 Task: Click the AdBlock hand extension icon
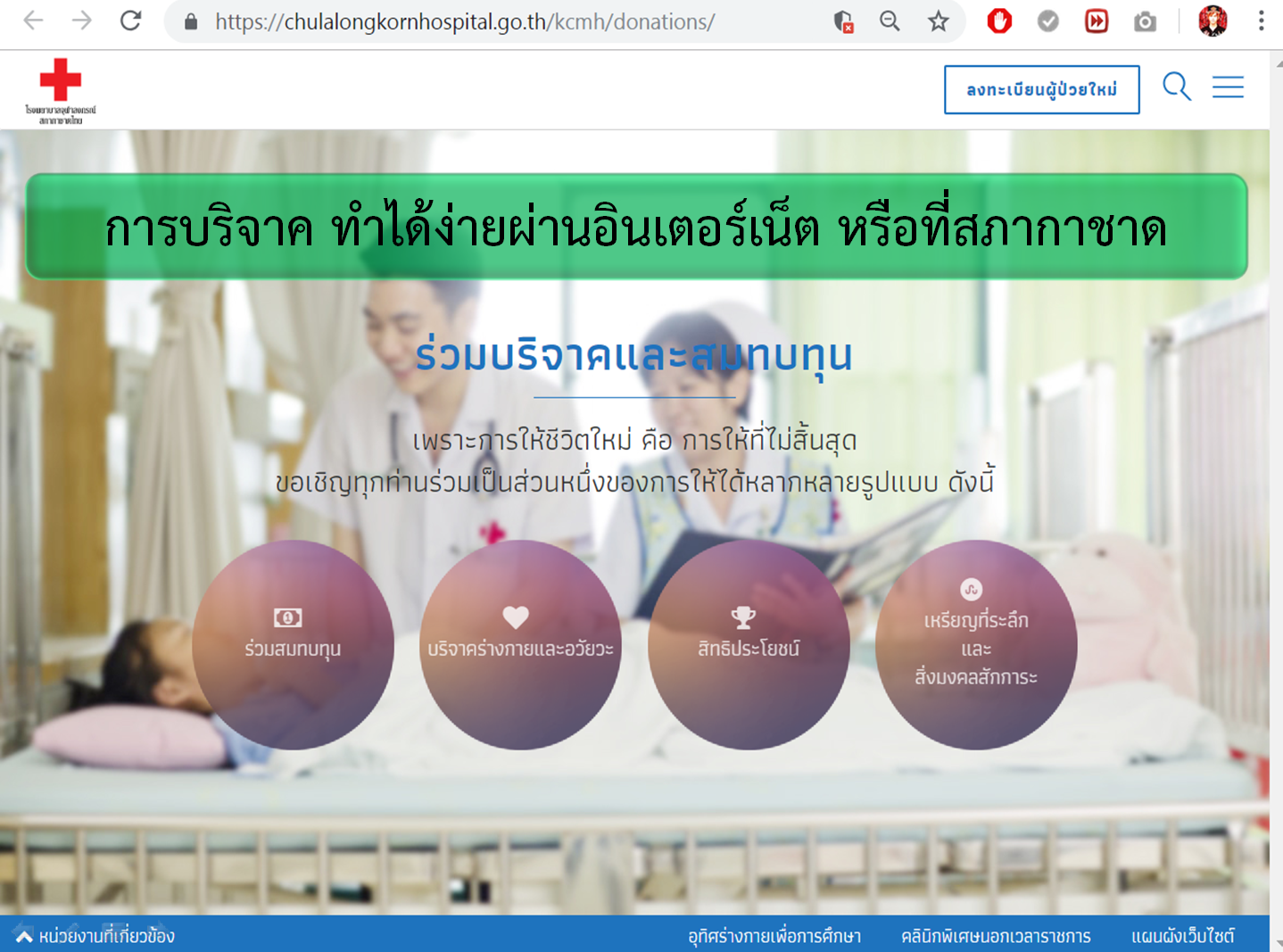pos(998,21)
